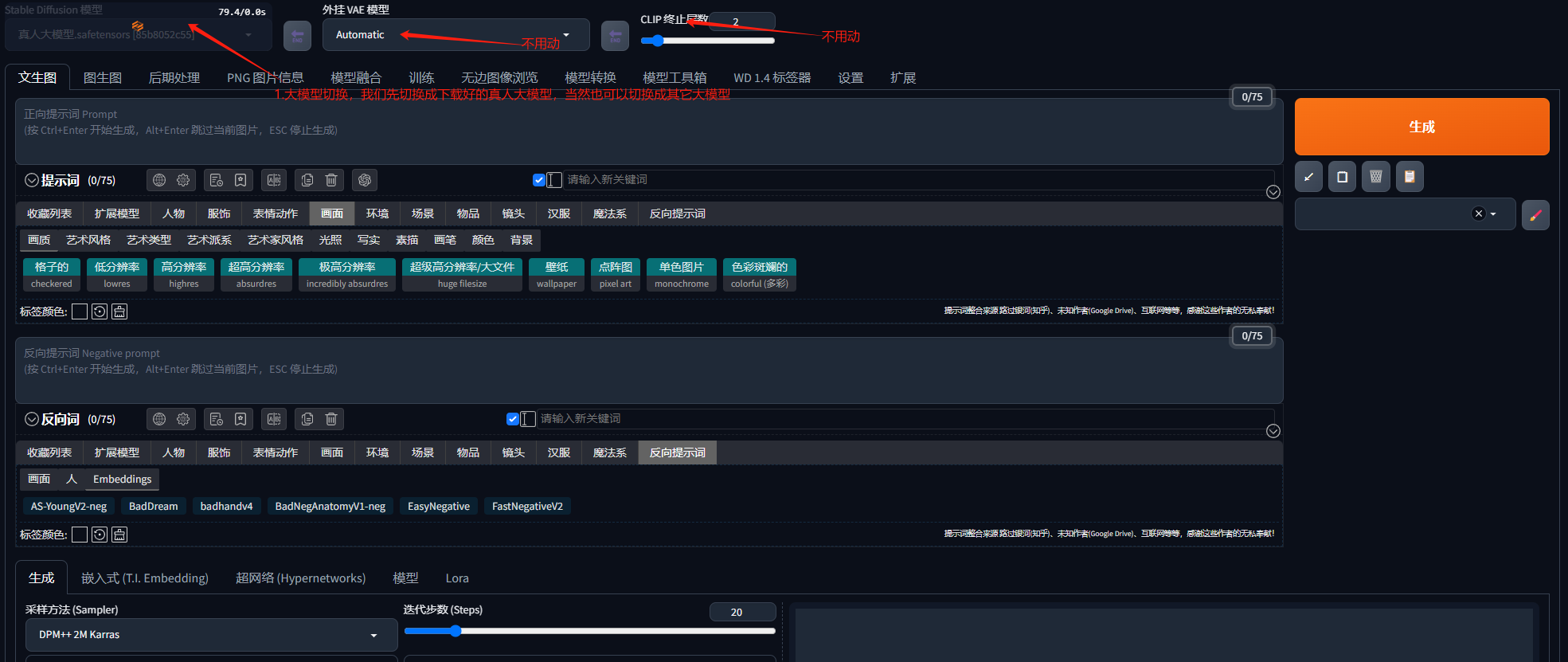Click reset icon next to 提示词 标签颜色
Screen dimensions: 1568x662
click(100, 311)
